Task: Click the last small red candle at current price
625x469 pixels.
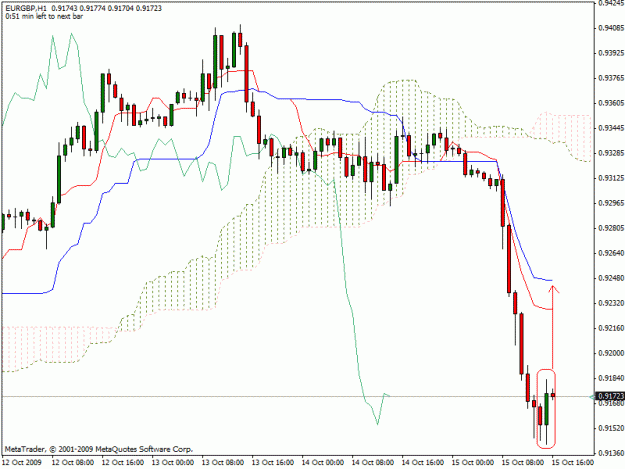Action: (553, 395)
